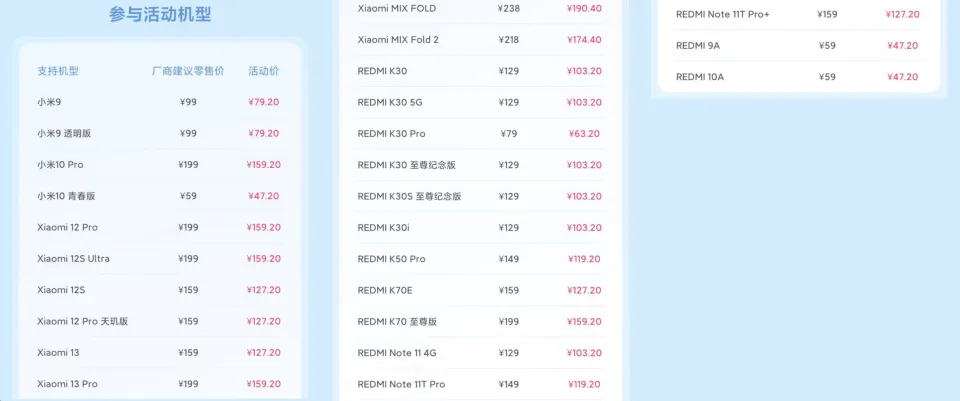Viewport: 960px width, 401px height.
Task: Click the Xiaomi 13 Pro model name
Action: coord(67,384)
